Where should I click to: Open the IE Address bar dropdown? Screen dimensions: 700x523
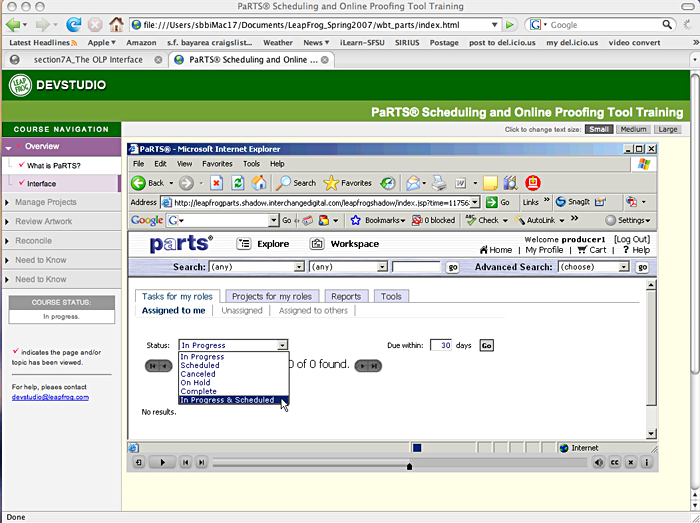point(475,203)
